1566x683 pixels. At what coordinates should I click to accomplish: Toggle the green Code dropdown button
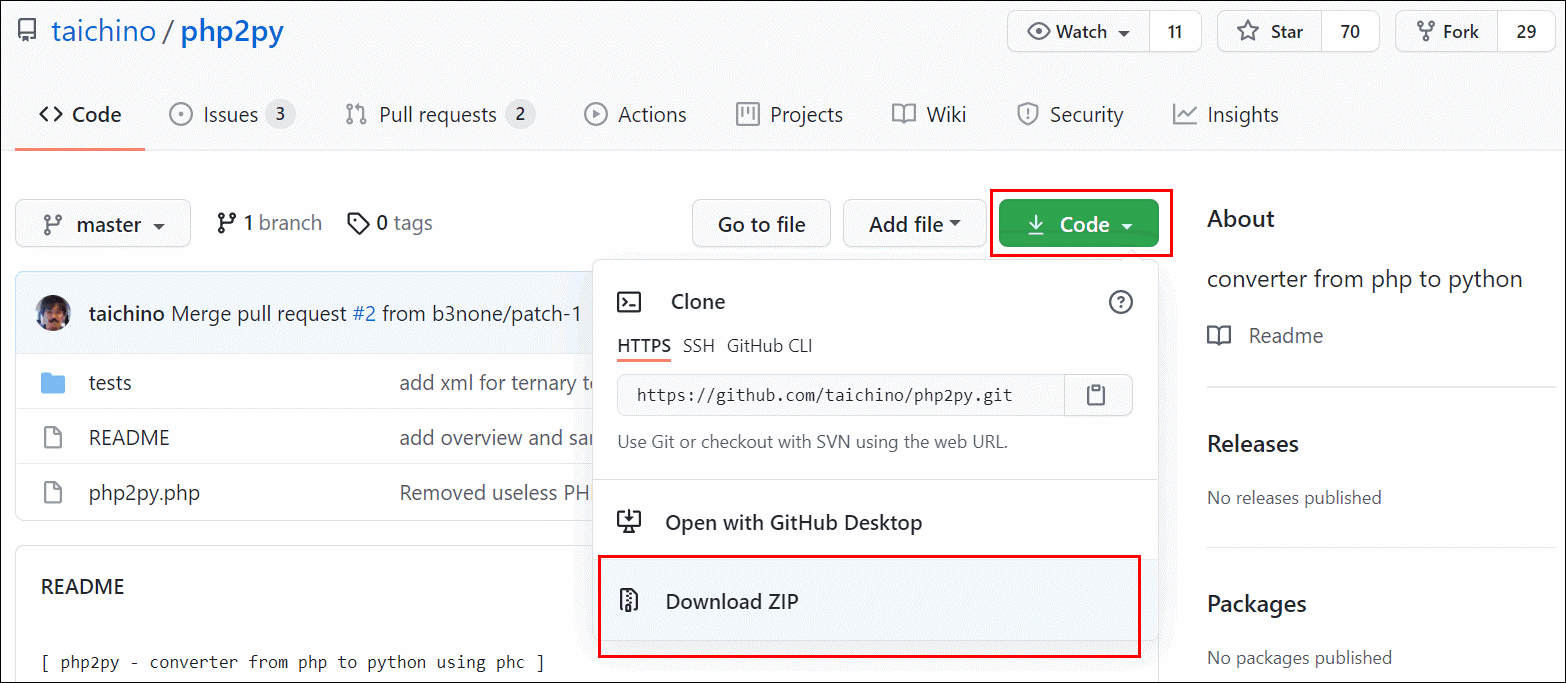point(1079,224)
